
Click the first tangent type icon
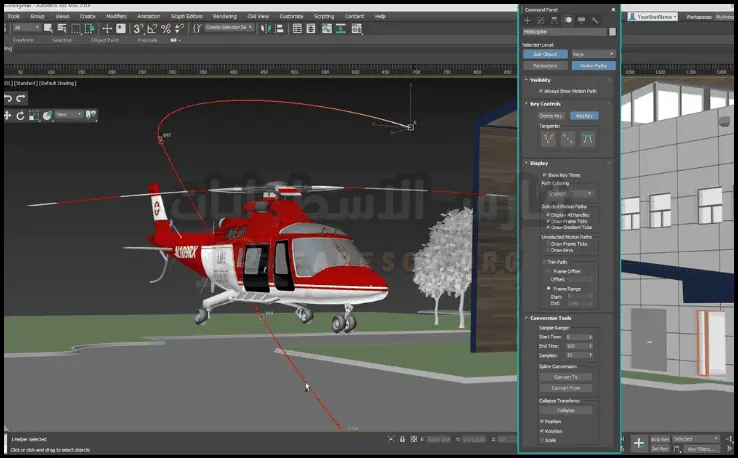tap(548, 139)
